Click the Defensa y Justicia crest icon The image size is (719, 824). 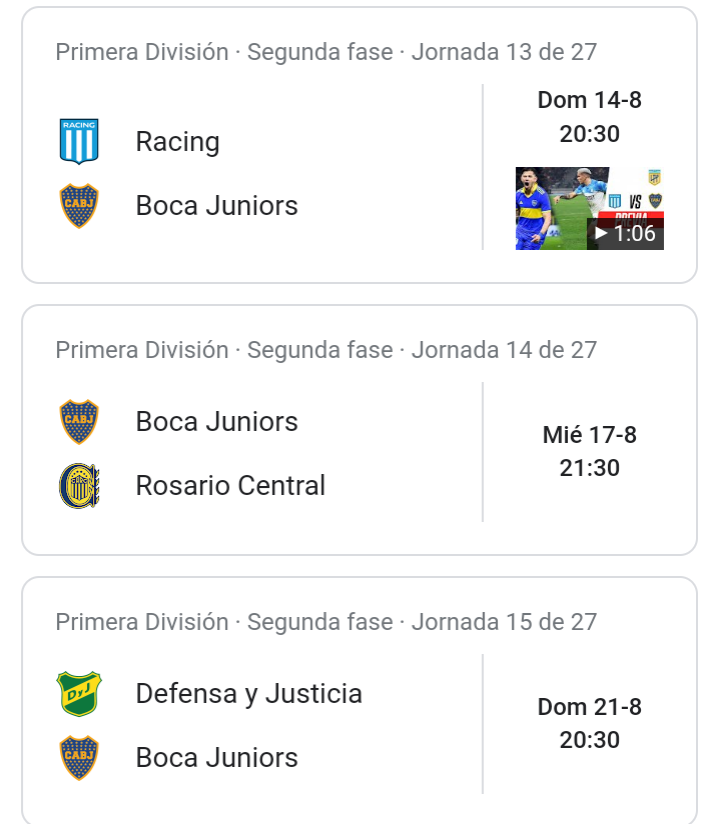79,694
